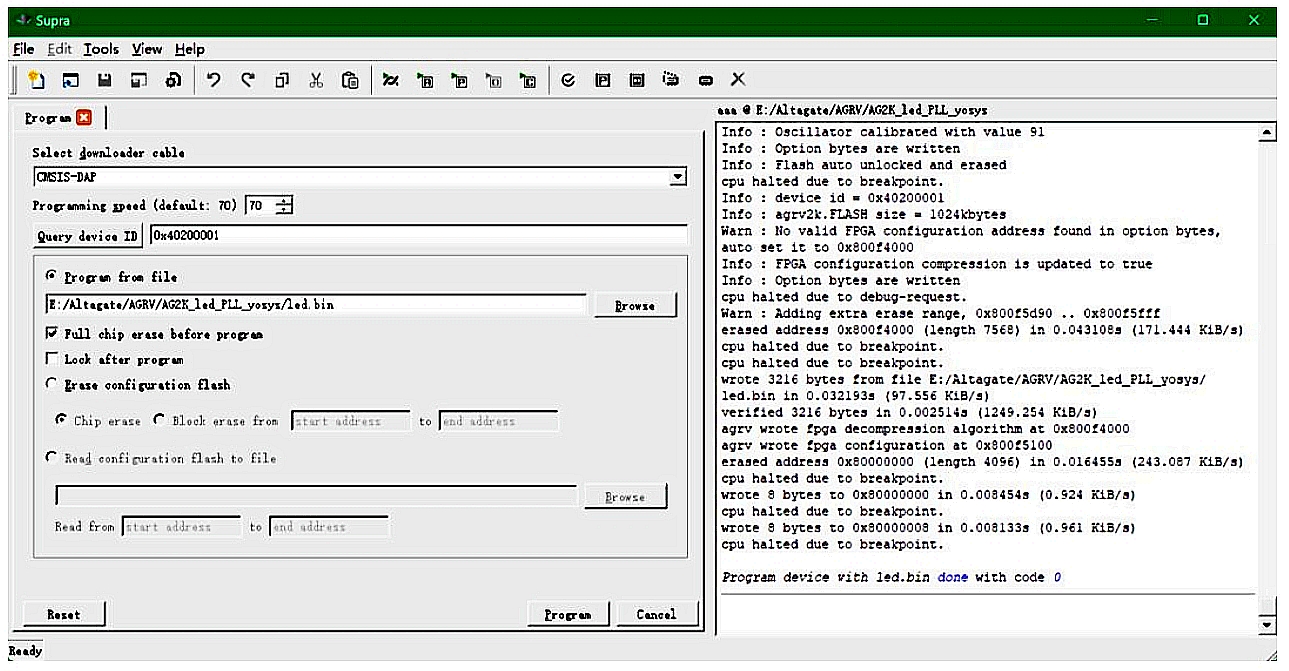Open the Tools menu
Image resolution: width=1289 pixels, height=671 pixels.
point(101,49)
